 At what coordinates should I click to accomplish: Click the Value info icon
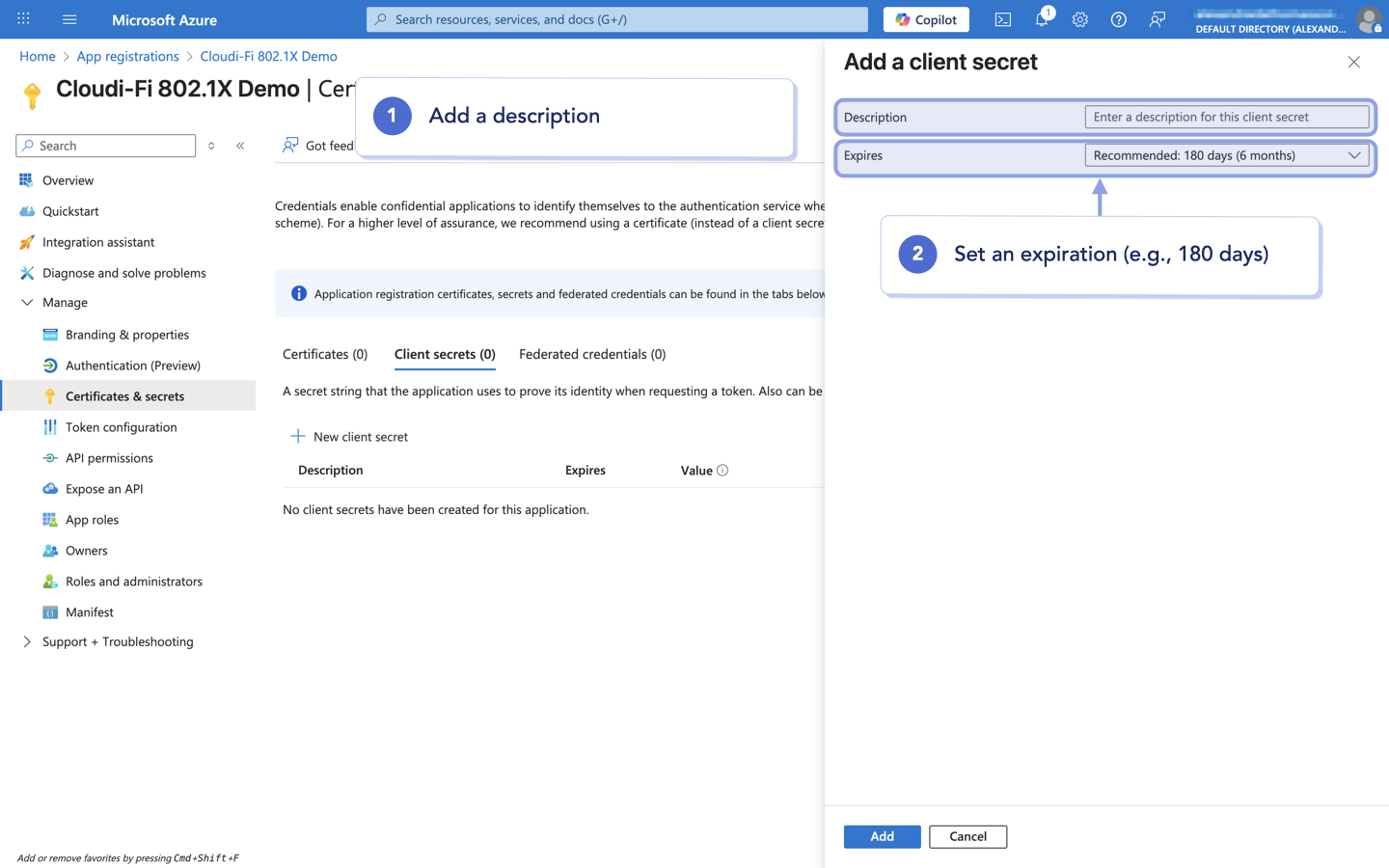point(722,471)
